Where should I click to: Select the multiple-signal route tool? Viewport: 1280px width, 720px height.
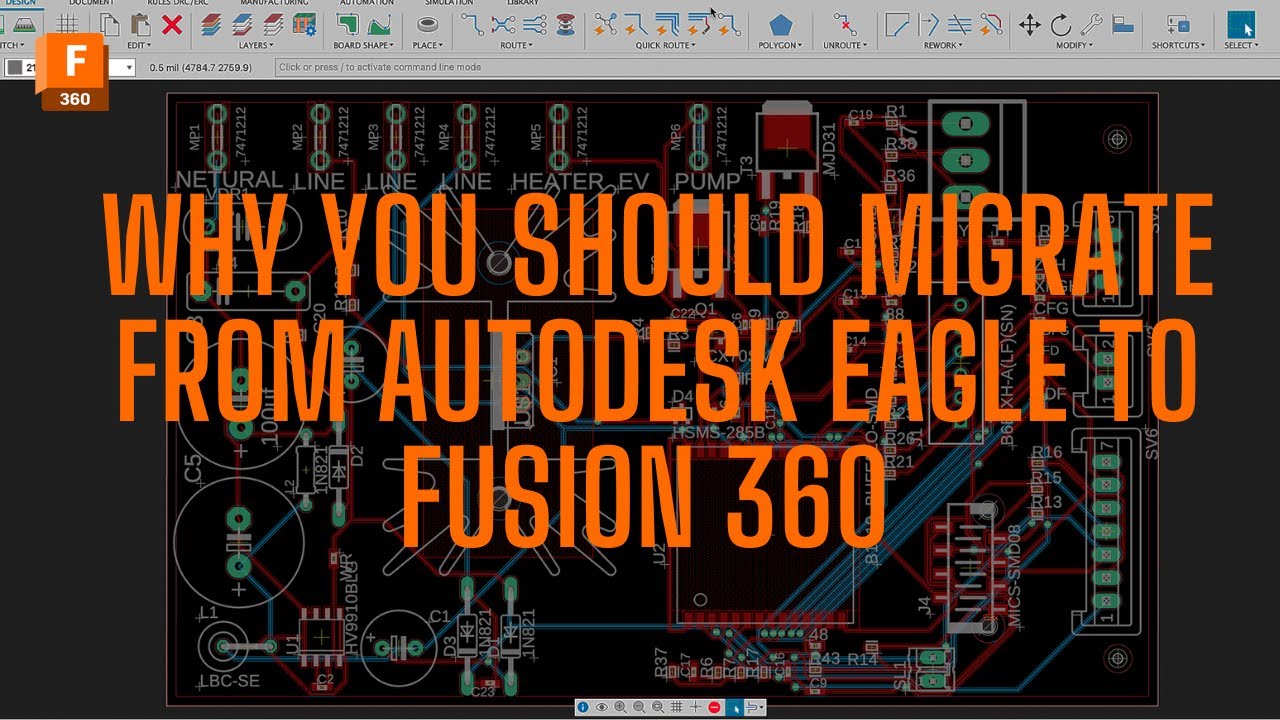click(534, 25)
